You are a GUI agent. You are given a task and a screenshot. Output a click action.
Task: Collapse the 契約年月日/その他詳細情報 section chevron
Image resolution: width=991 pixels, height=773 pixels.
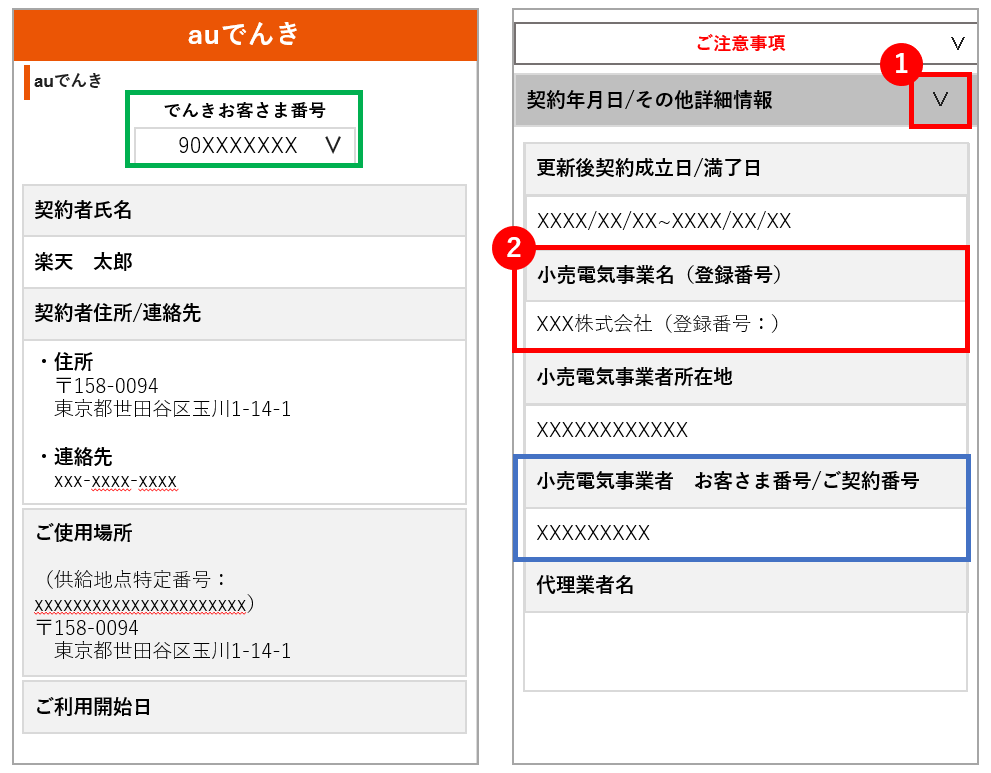tap(941, 102)
